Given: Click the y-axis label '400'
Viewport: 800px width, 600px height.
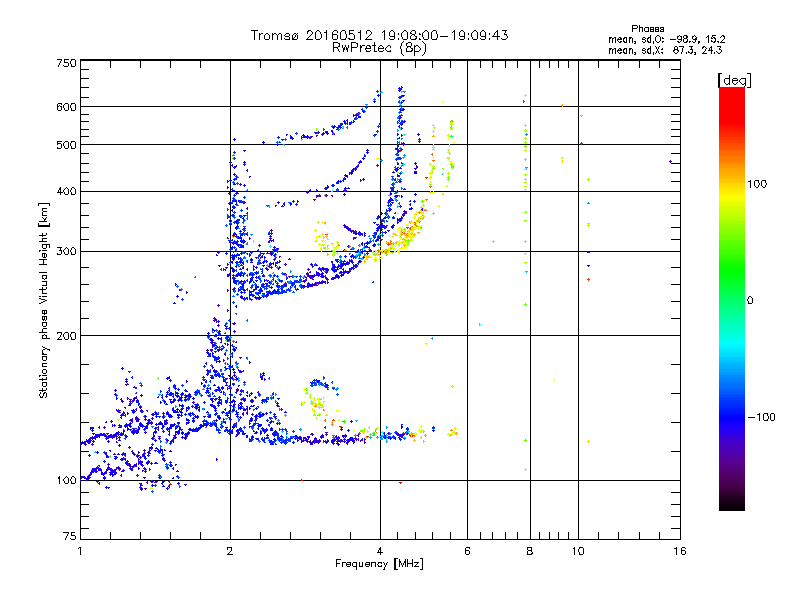Looking at the screenshot, I should coord(66,192).
